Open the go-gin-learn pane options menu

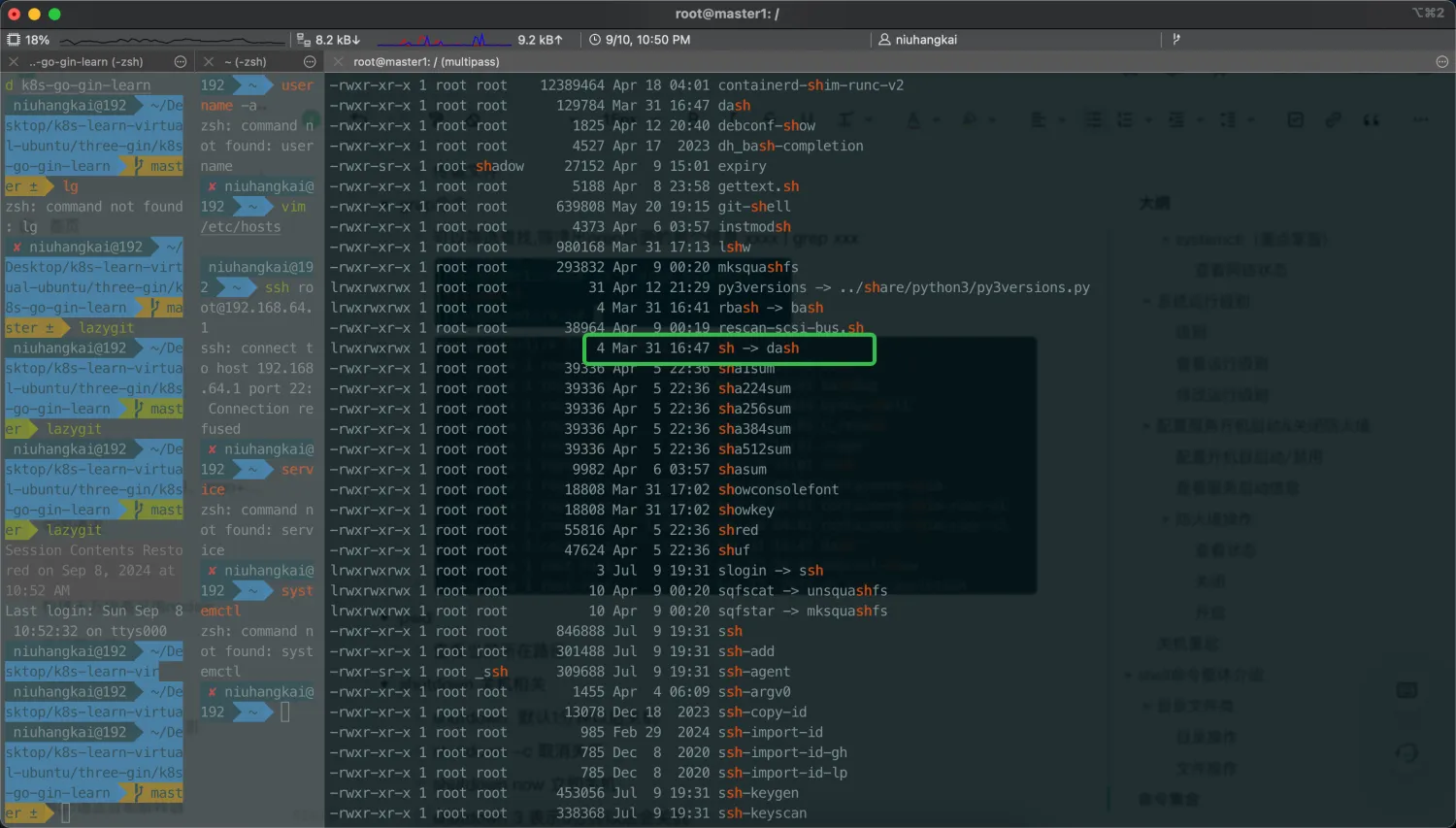click(x=181, y=61)
